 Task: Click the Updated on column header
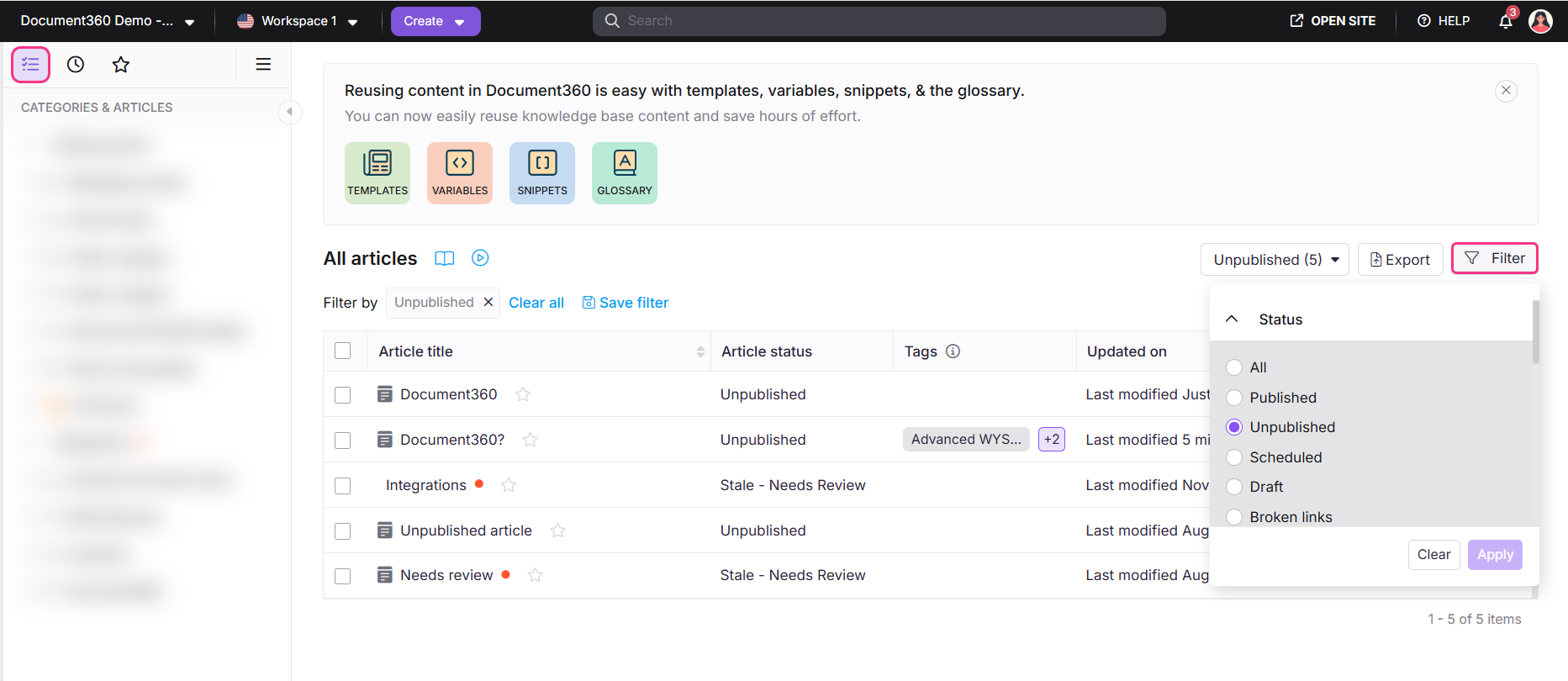coord(1127,351)
